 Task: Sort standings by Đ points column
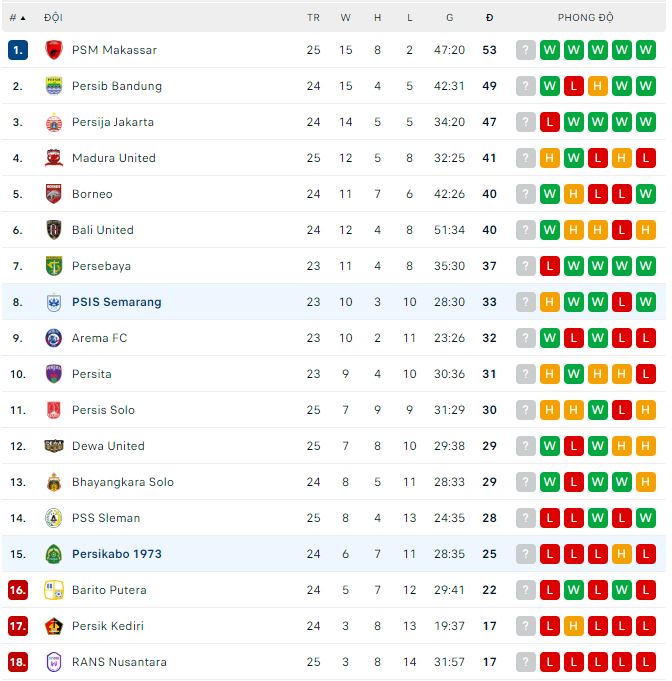pos(489,18)
